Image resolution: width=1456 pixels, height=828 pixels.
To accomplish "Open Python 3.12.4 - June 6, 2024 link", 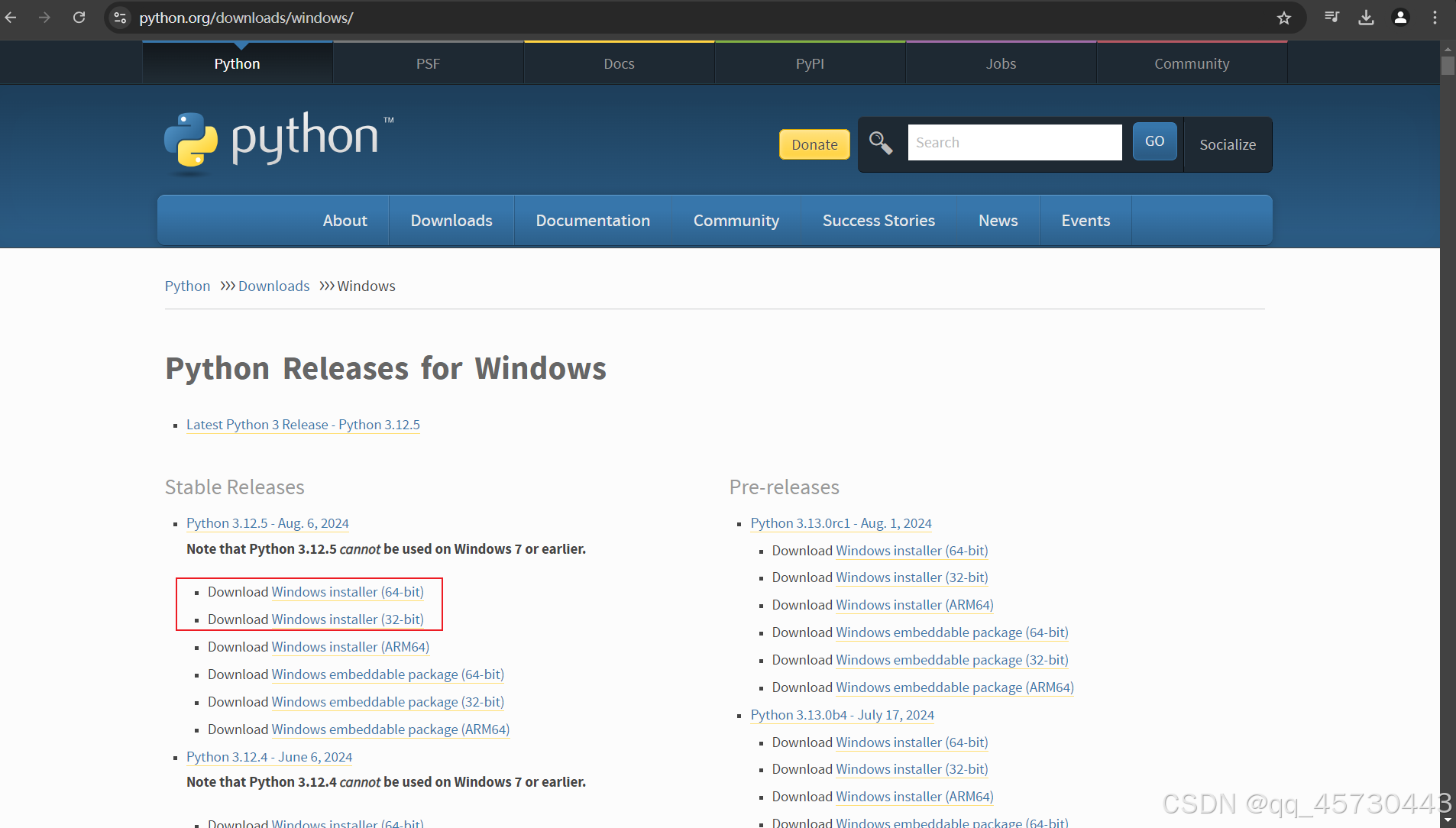I will pos(269,757).
